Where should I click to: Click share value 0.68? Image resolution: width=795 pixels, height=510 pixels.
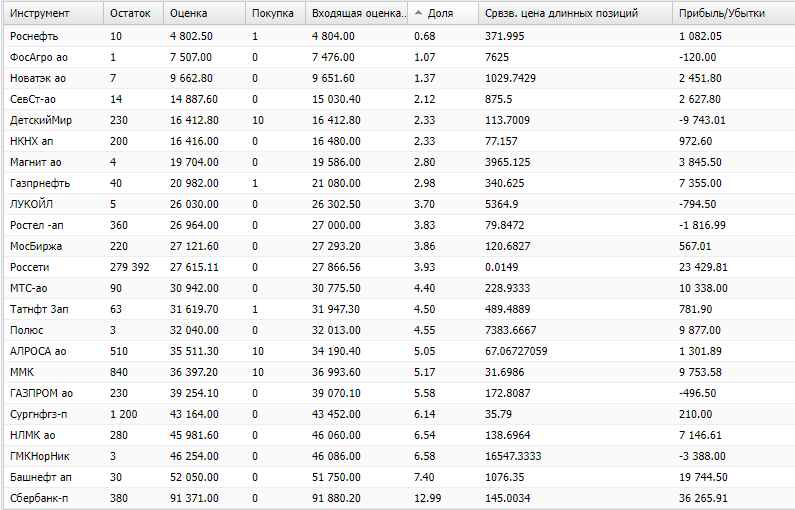[x=424, y=37]
